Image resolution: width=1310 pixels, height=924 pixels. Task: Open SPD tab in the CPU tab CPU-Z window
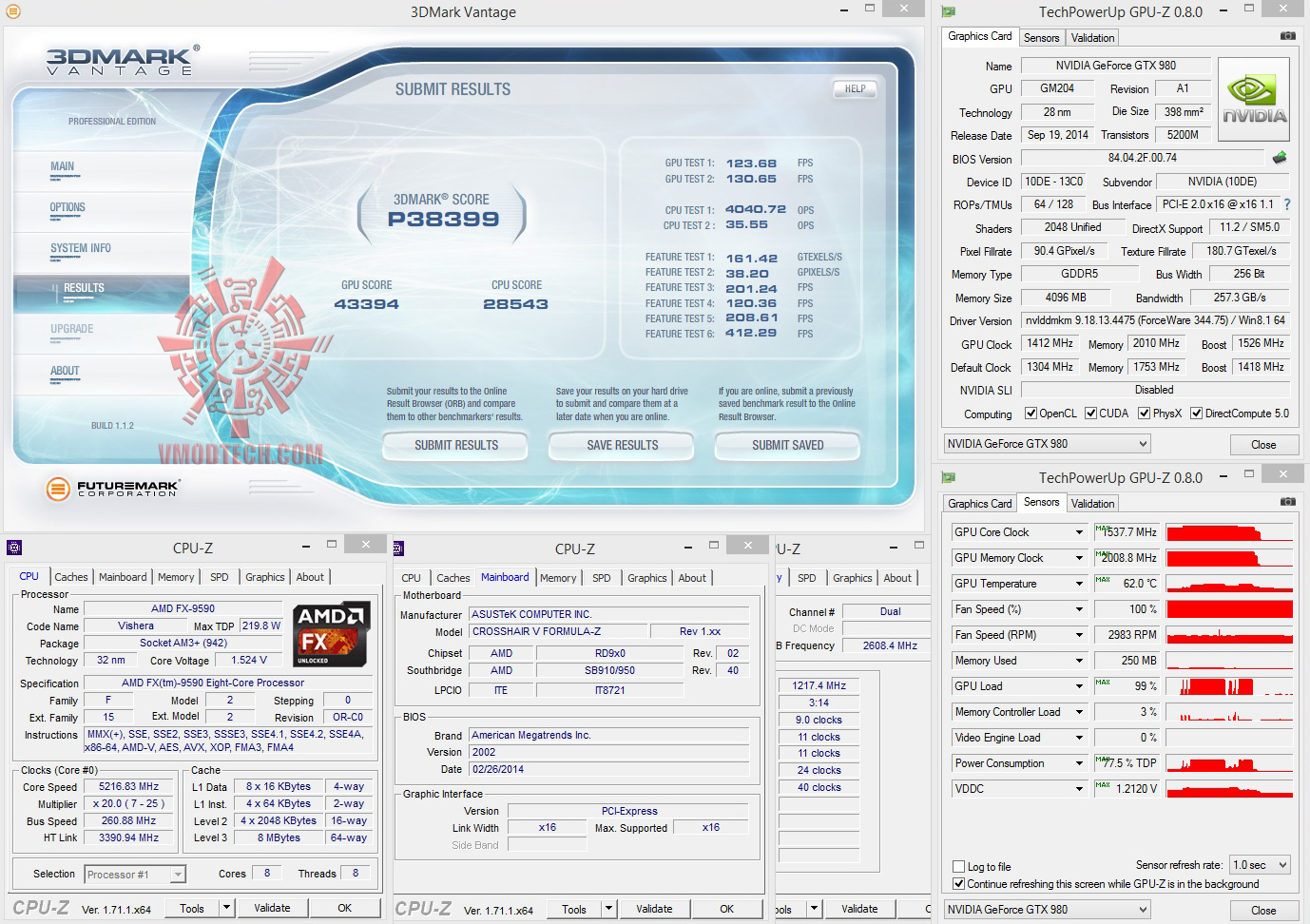(x=220, y=577)
